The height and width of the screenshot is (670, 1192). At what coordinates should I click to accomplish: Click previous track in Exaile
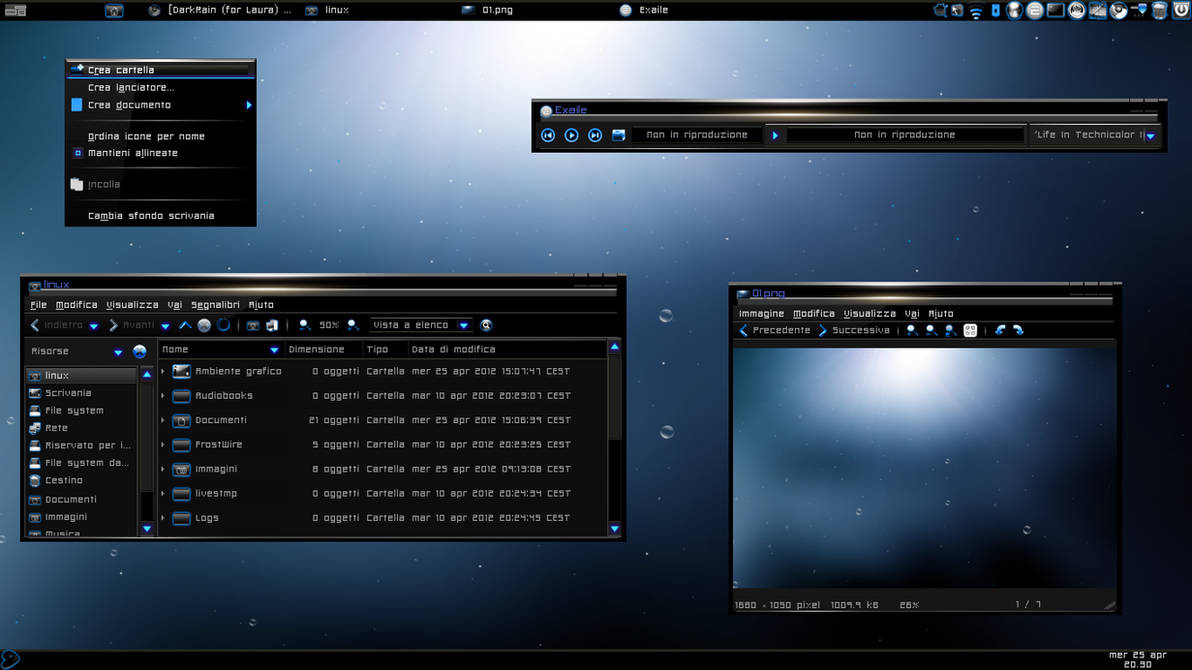click(548, 135)
